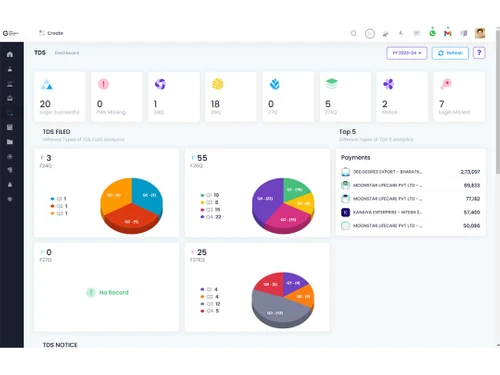Screen dimensions: 500x375
Task: Click the Payments heading in the Top 5 panel
Action: [x=355, y=157]
